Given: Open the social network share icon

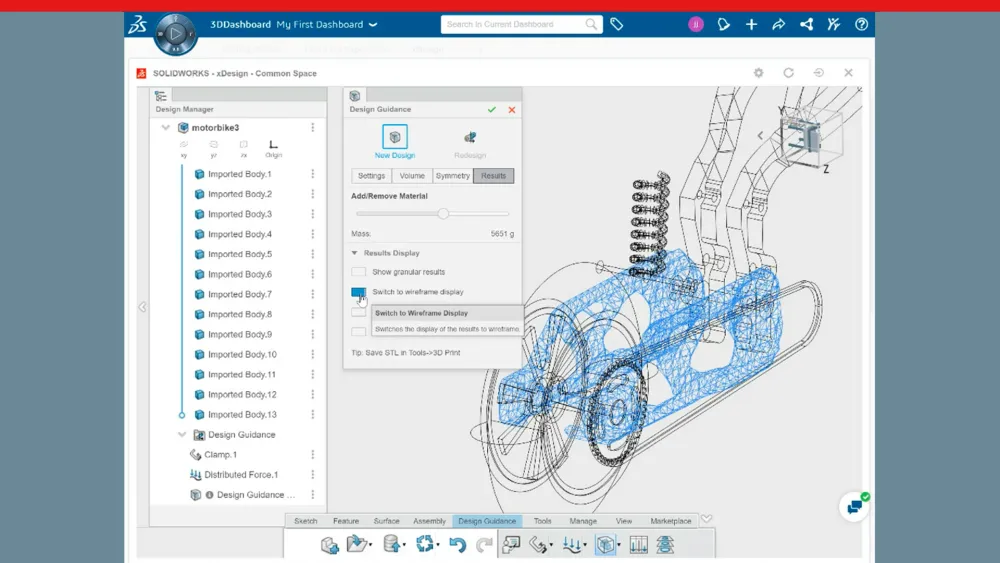Looking at the screenshot, I should click(807, 24).
